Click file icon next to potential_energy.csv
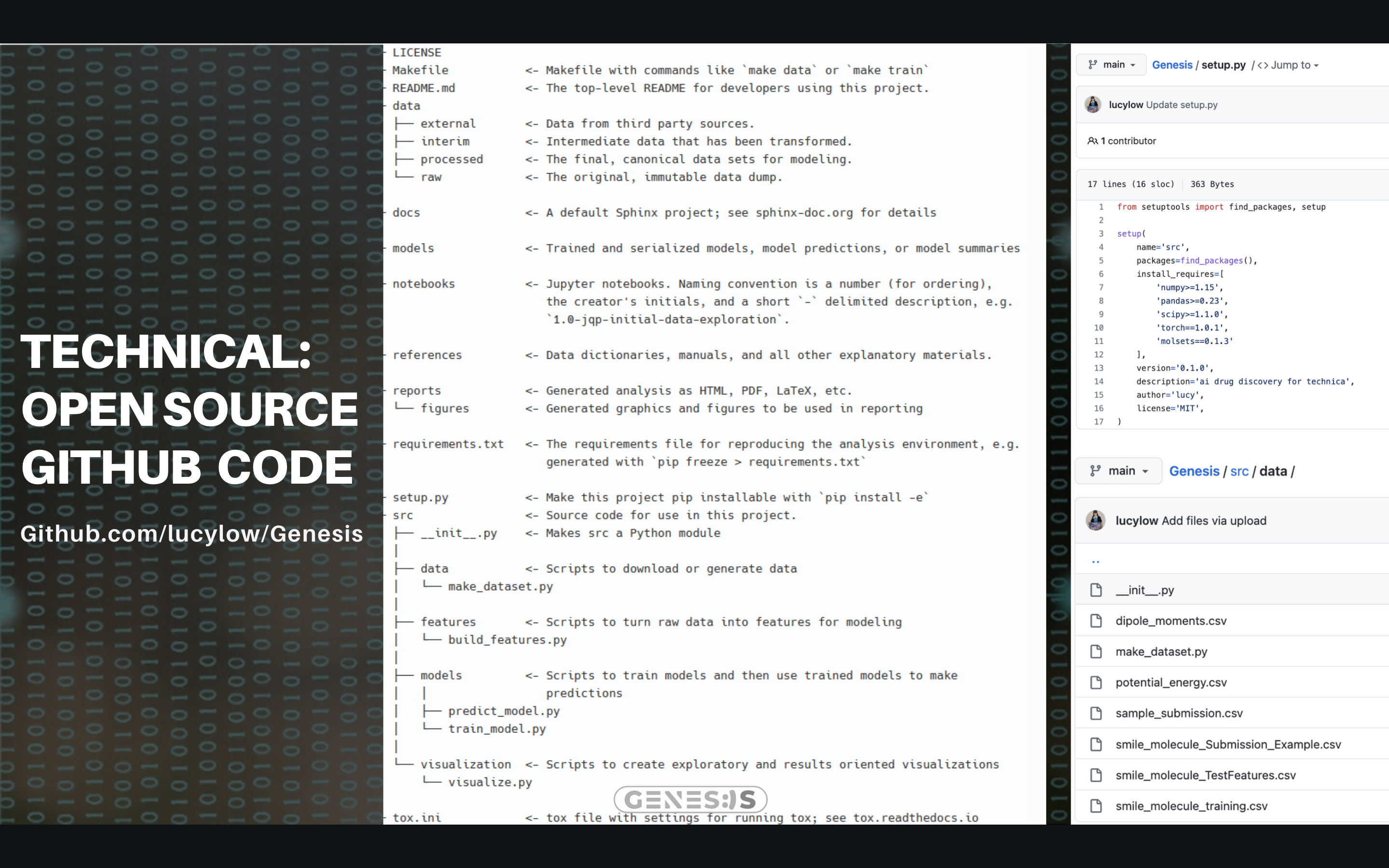Image resolution: width=1389 pixels, height=868 pixels. pyautogui.click(x=1096, y=682)
